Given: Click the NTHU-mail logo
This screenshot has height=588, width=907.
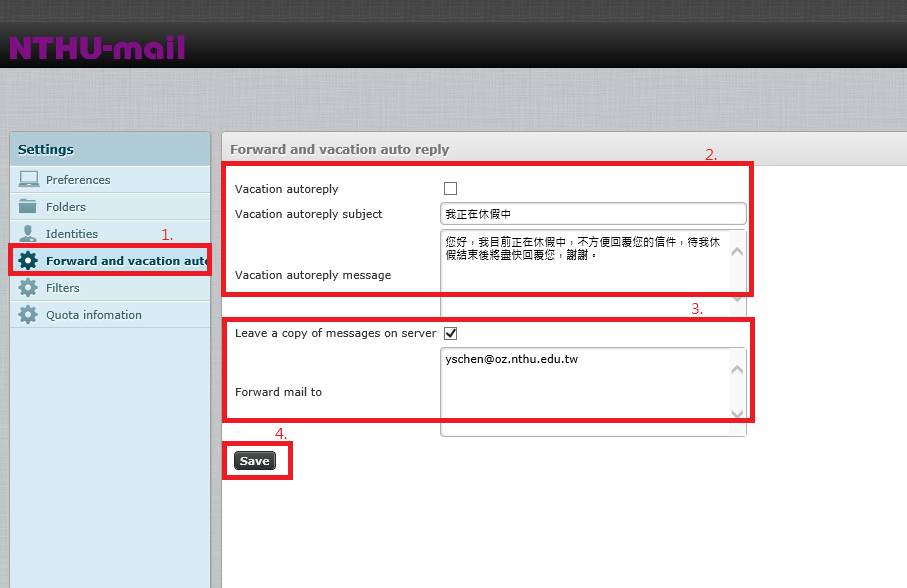Looking at the screenshot, I should click(97, 48).
